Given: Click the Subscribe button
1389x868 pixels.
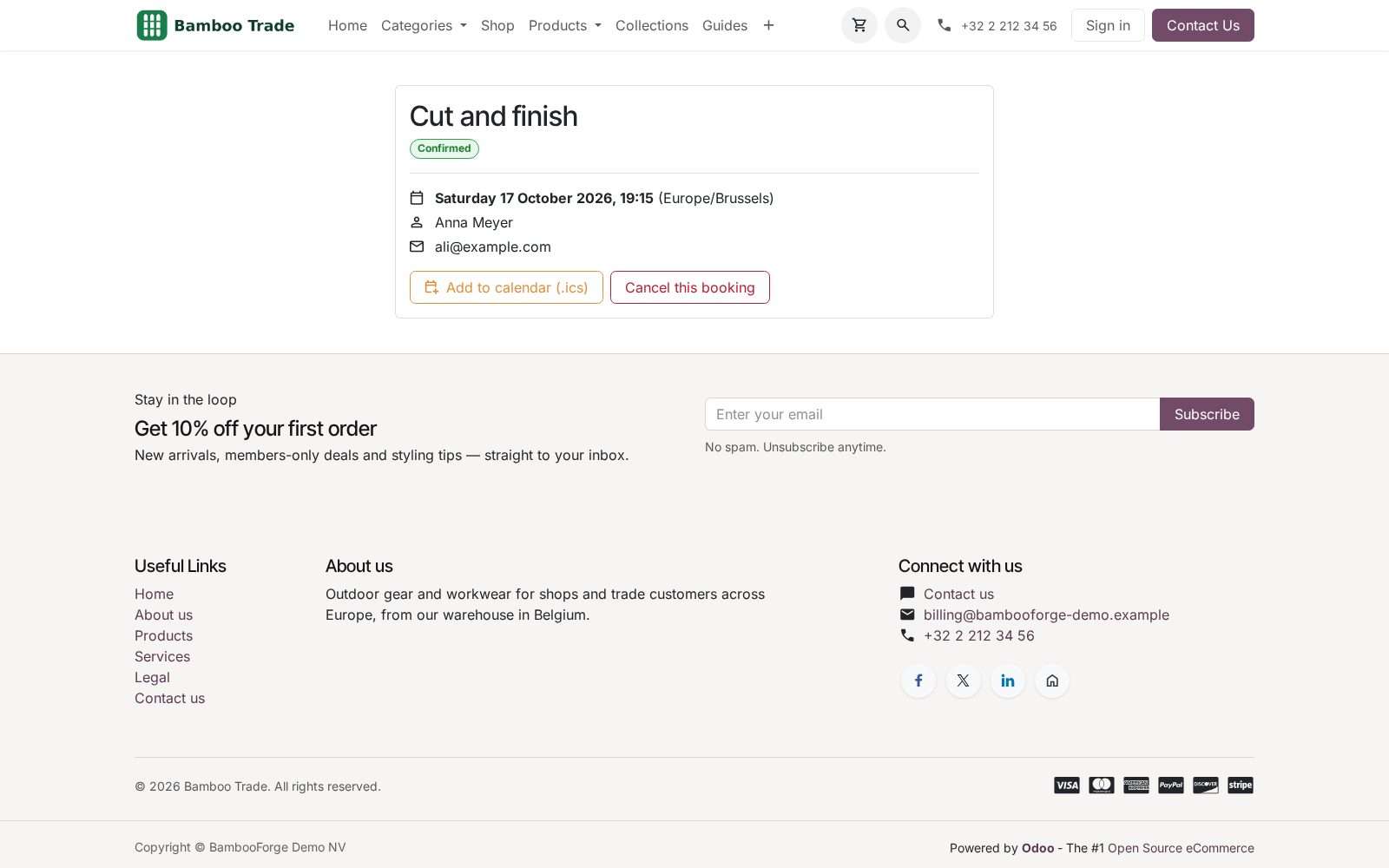Looking at the screenshot, I should pyautogui.click(x=1207, y=414).
